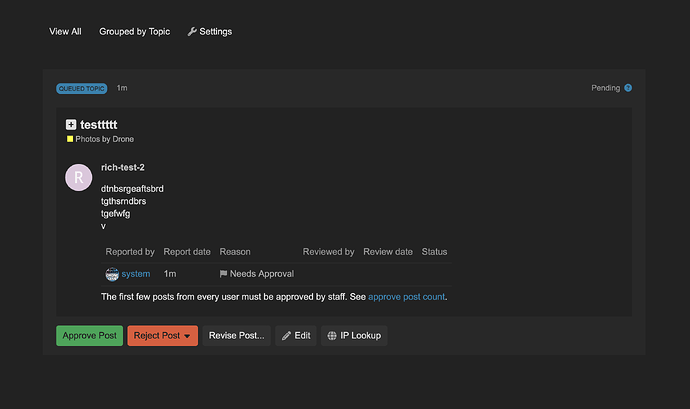Image resolution: width=690 pixels, height=409 pixels.
Task: Click the Report date column header
Action: click(x=187, y=252)
